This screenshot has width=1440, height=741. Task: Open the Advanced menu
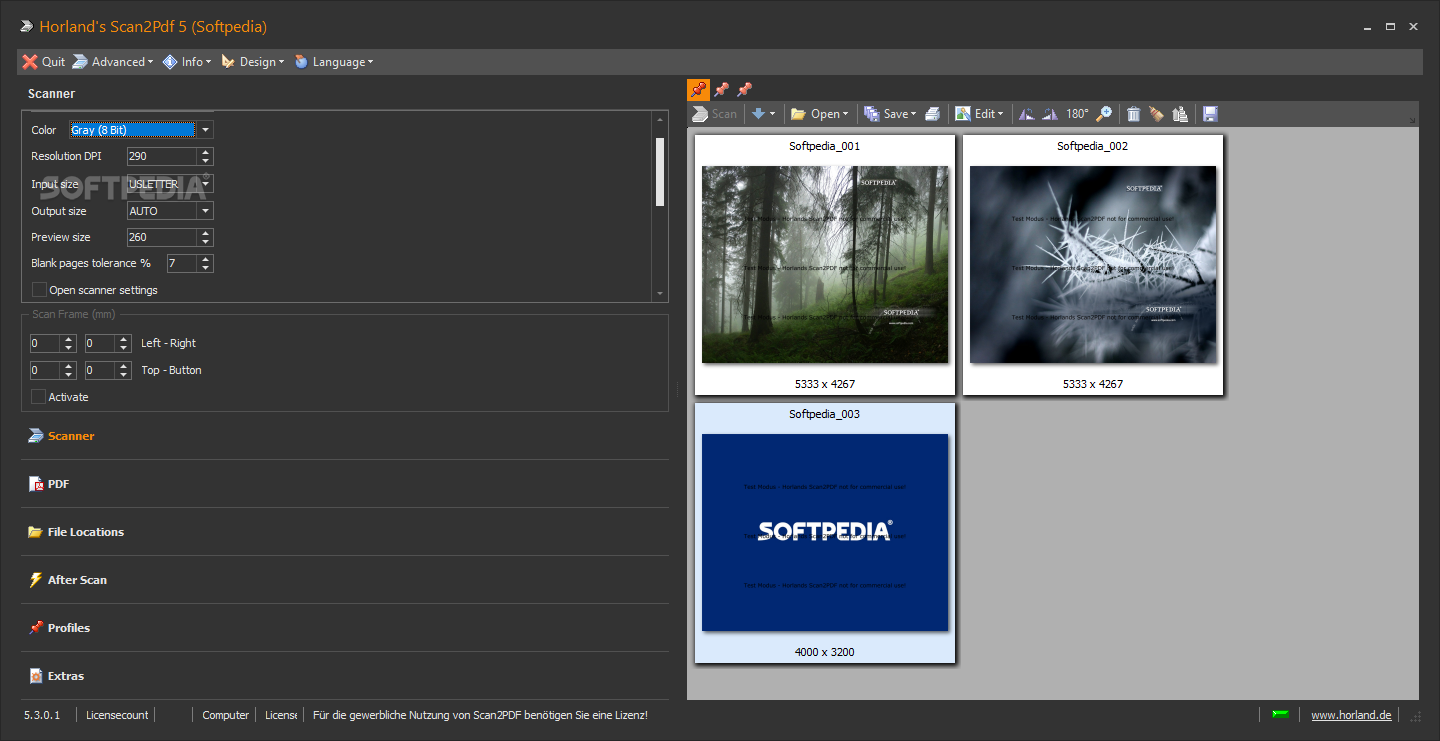pyautogui.click(x=113, y=62)
